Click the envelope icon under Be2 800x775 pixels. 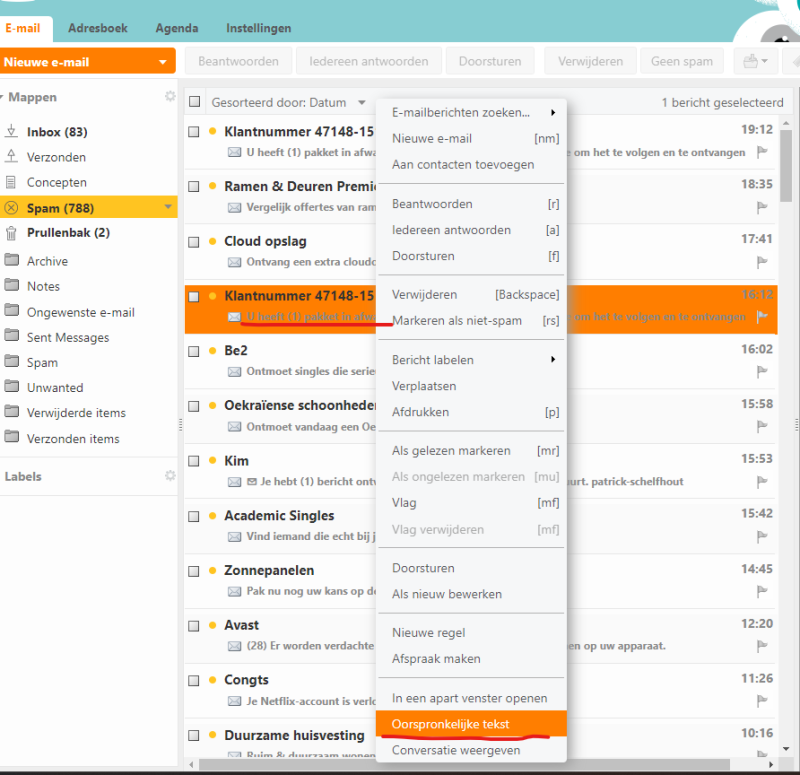[x=234, y=372]
